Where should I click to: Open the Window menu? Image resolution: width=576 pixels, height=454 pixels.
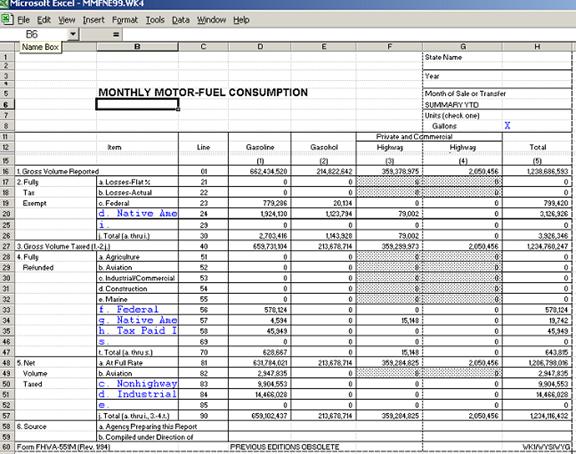click(x=211, y=20)
